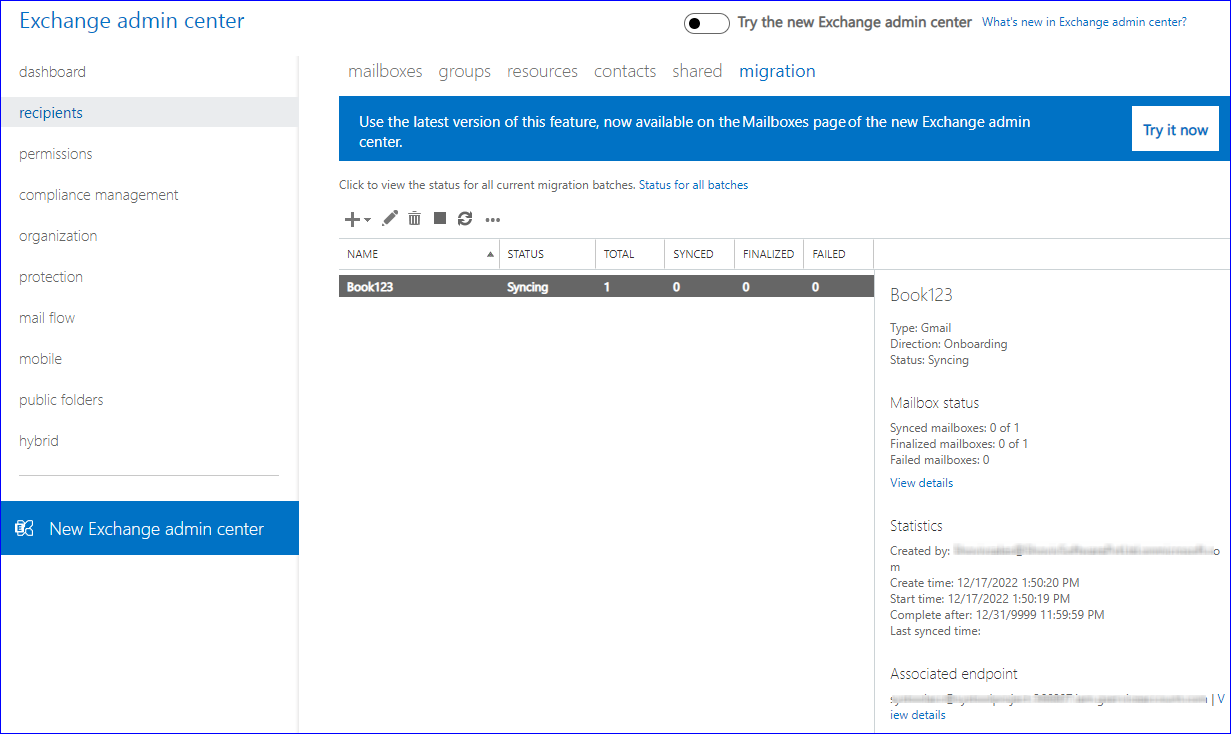The height and width of the screenshot is (734, 1231).
Task: Open the more options ellipsis icon
Action: pos(492,220)
